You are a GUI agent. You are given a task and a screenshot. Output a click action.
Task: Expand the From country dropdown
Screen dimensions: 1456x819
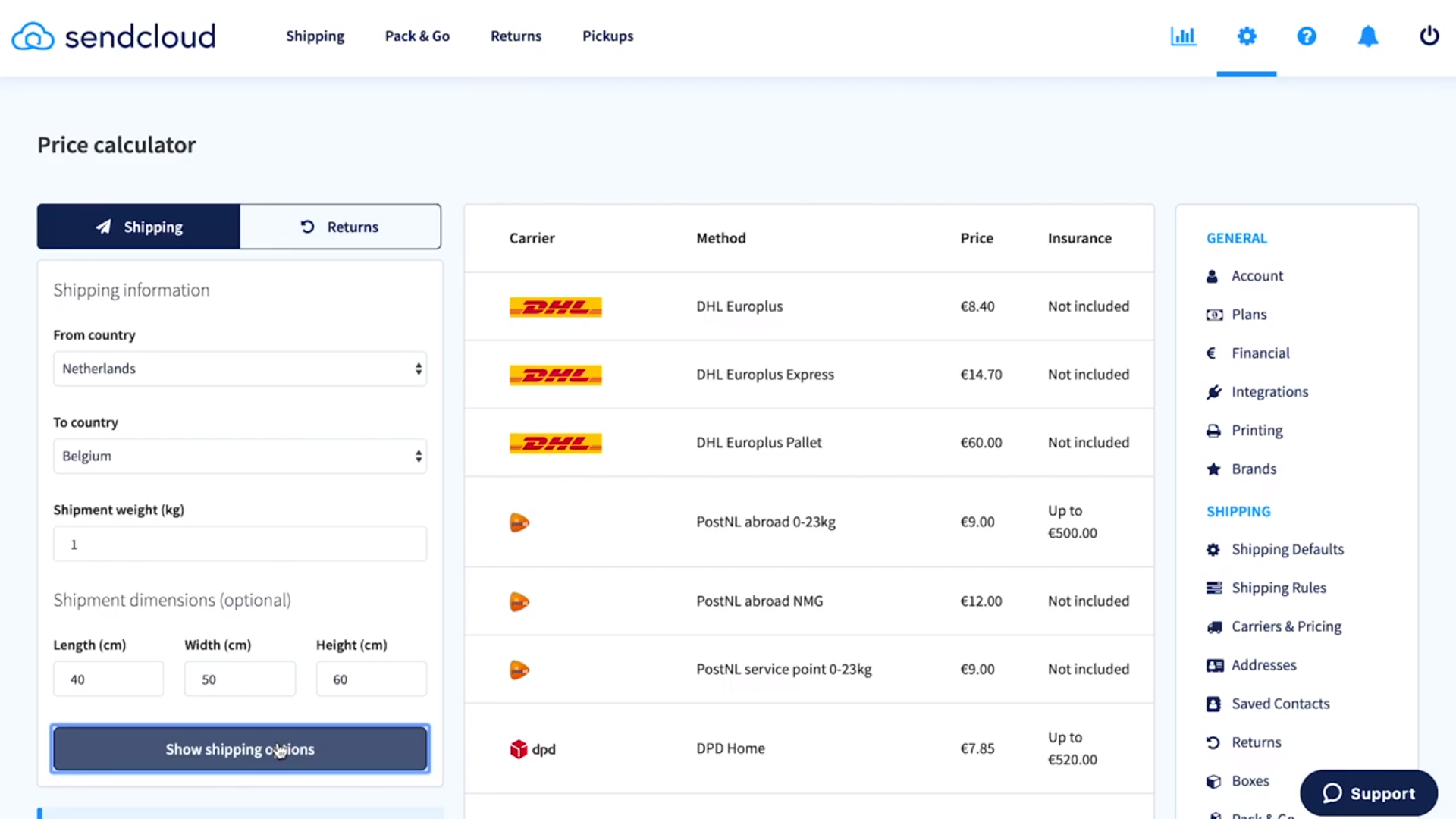(240, 369)
